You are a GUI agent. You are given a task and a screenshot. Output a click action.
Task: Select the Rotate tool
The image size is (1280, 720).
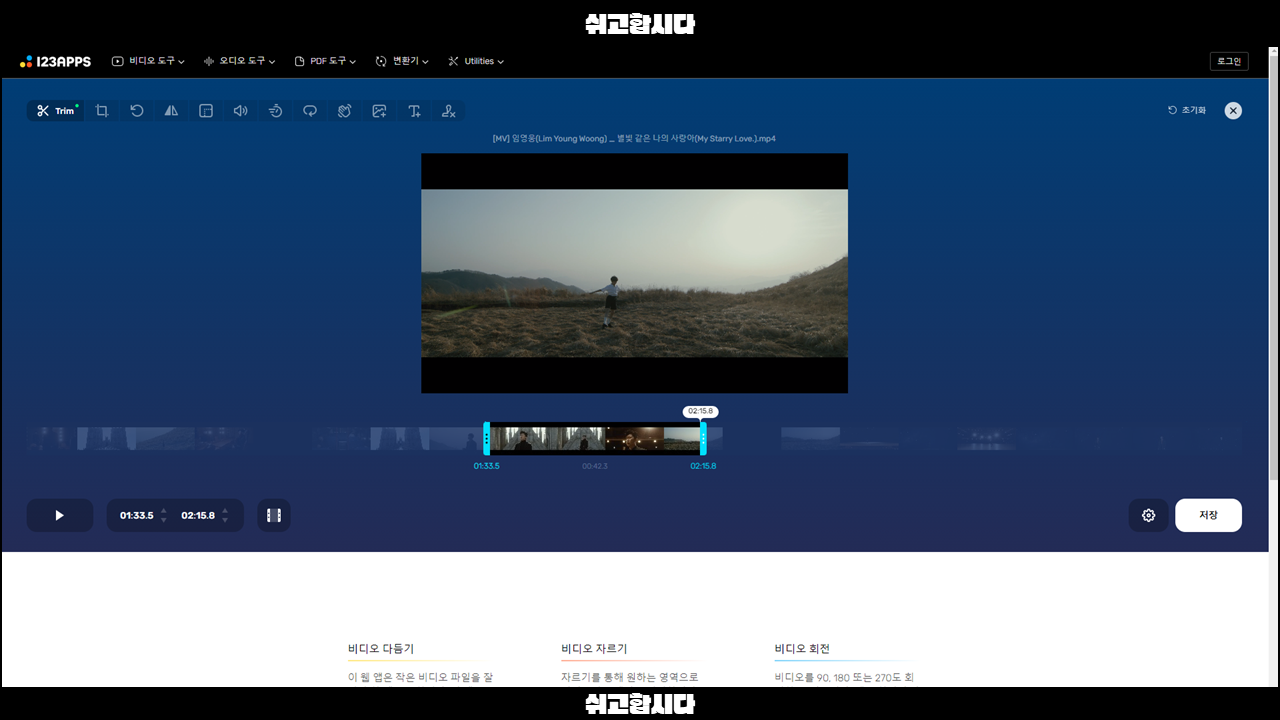click(x=137, y=111)
